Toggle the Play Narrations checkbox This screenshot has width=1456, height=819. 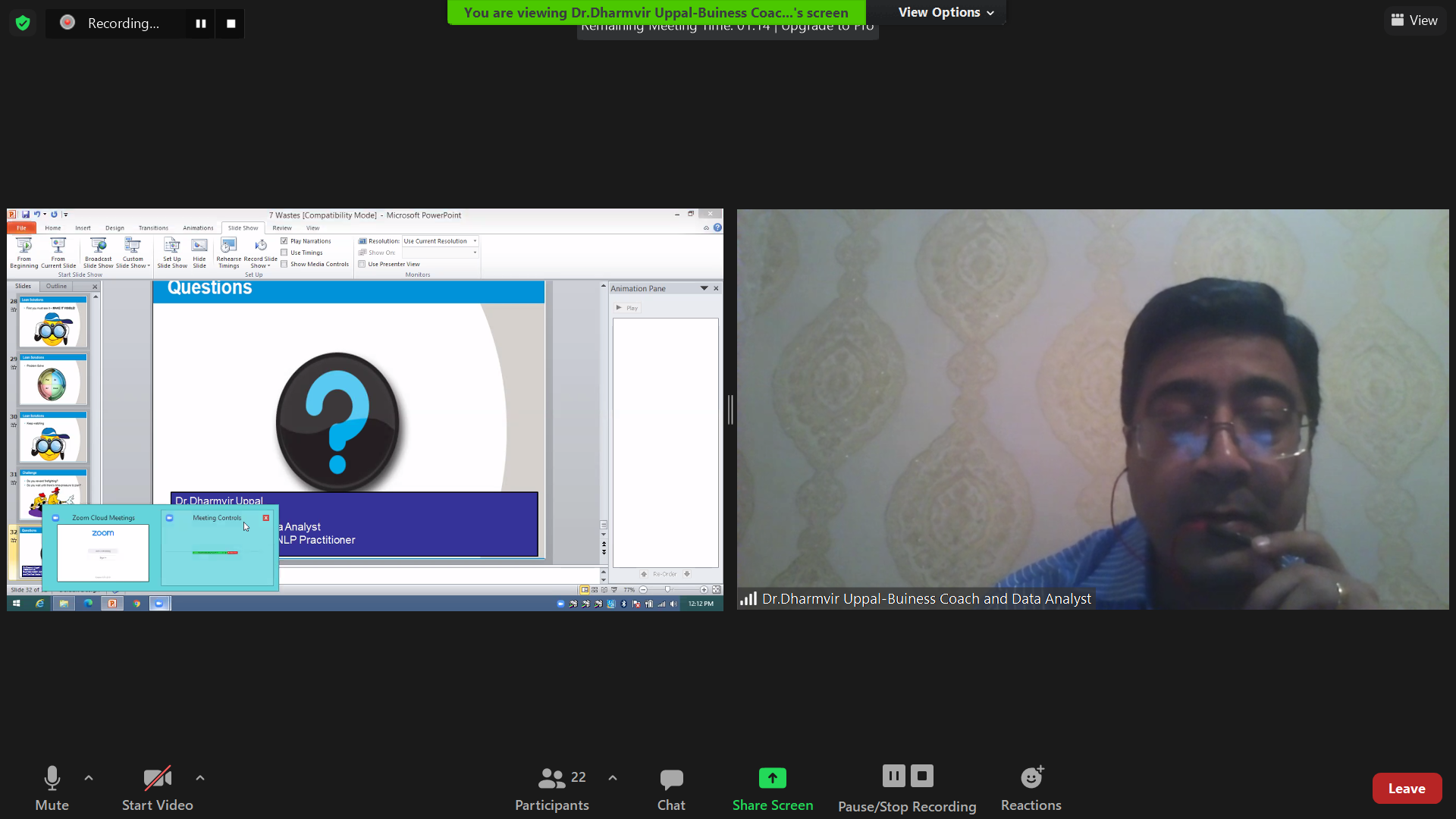coord(284,241)
